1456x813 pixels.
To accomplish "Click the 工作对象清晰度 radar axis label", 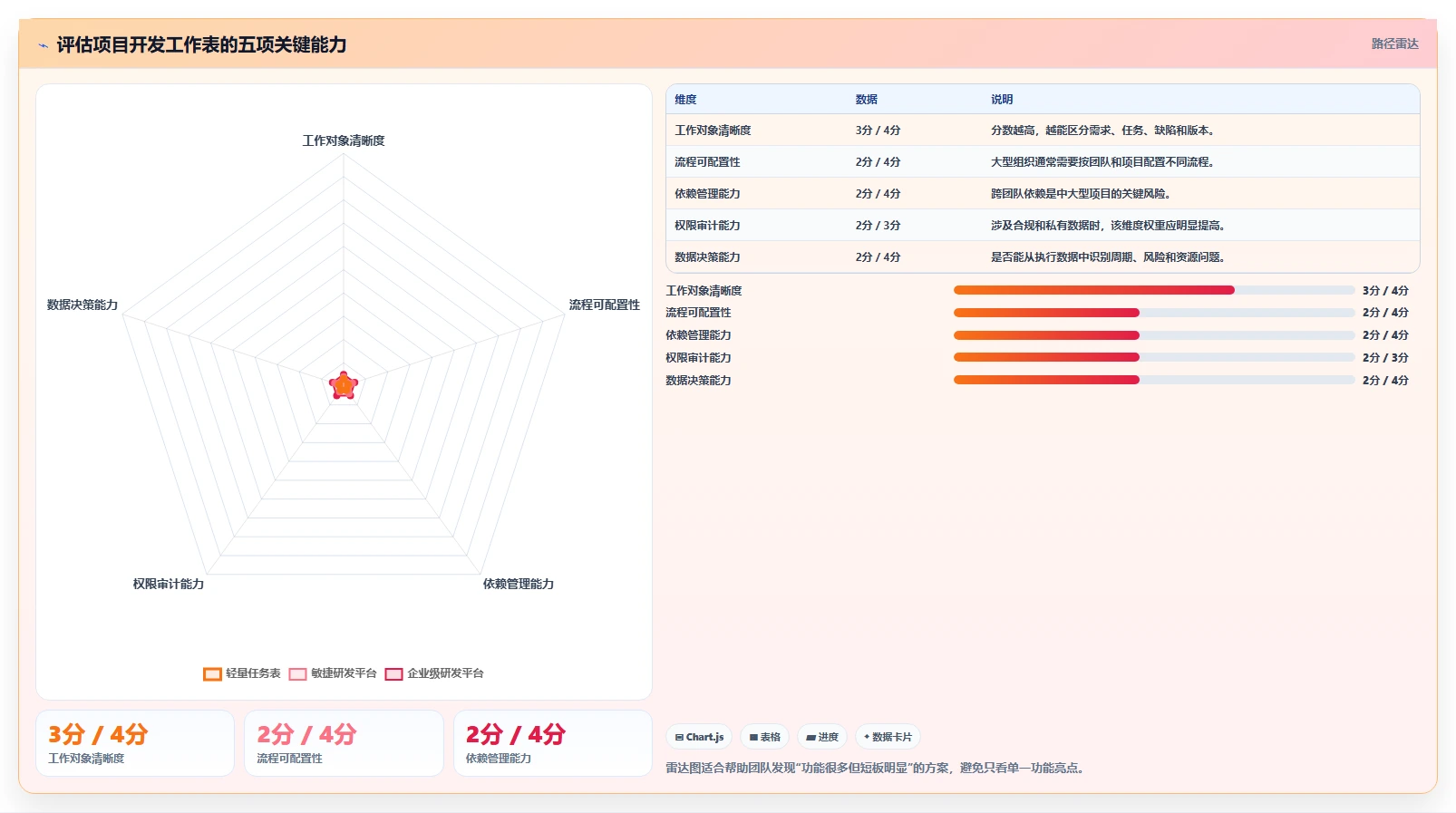I will (x=344, y=140).
